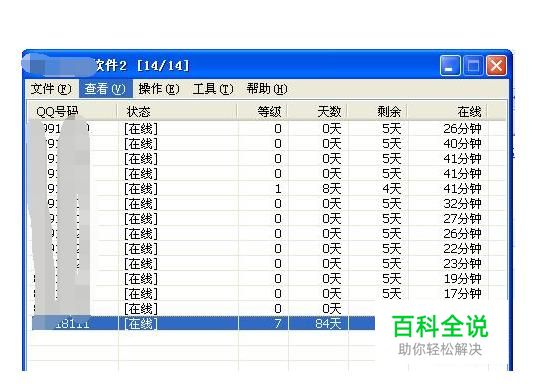Open the 文件(F) menu
This screenshot has height=389, width=533.
[51, 89]
